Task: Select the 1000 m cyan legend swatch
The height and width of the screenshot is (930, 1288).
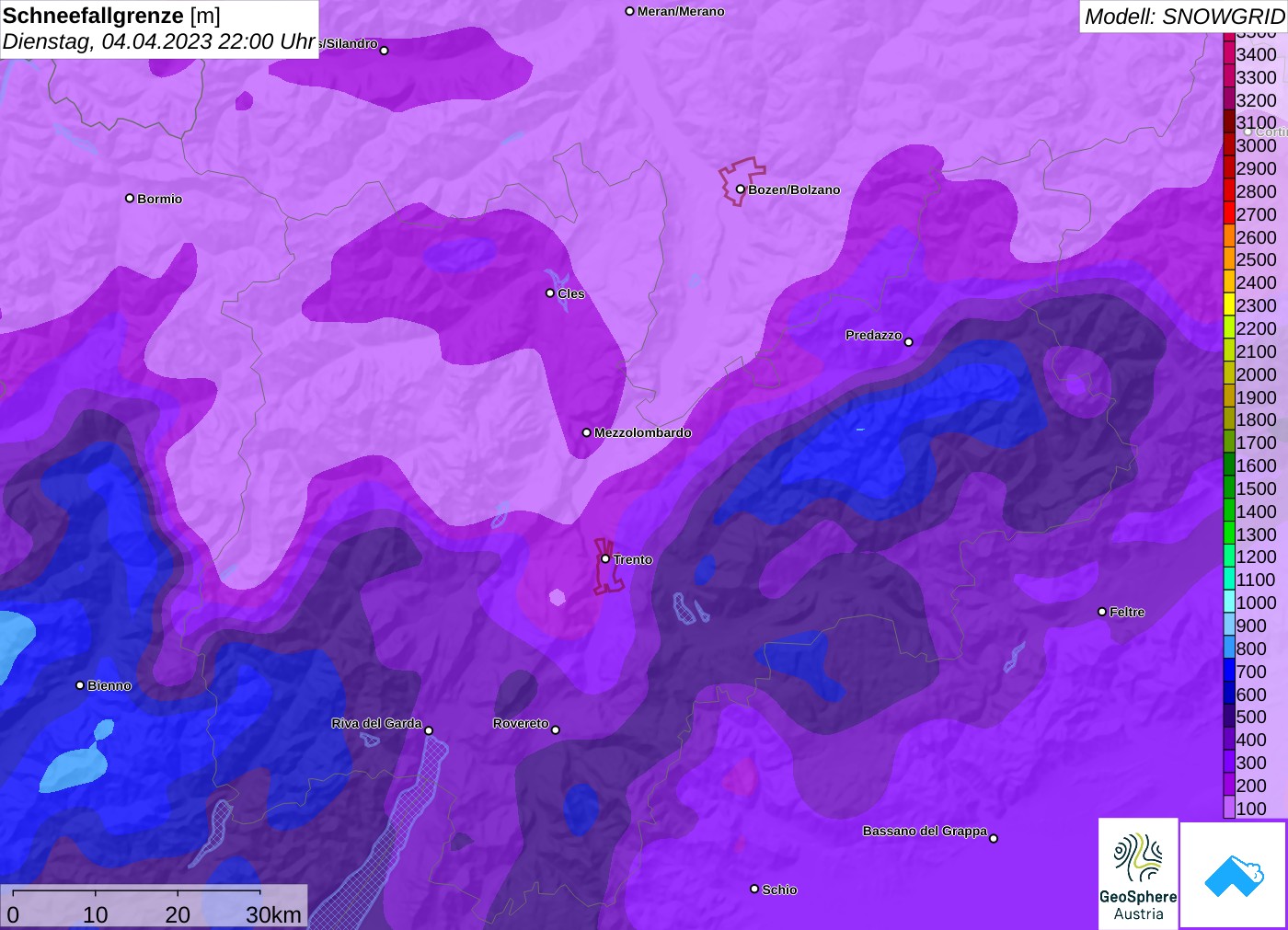Action: (x=1229, y=603)
